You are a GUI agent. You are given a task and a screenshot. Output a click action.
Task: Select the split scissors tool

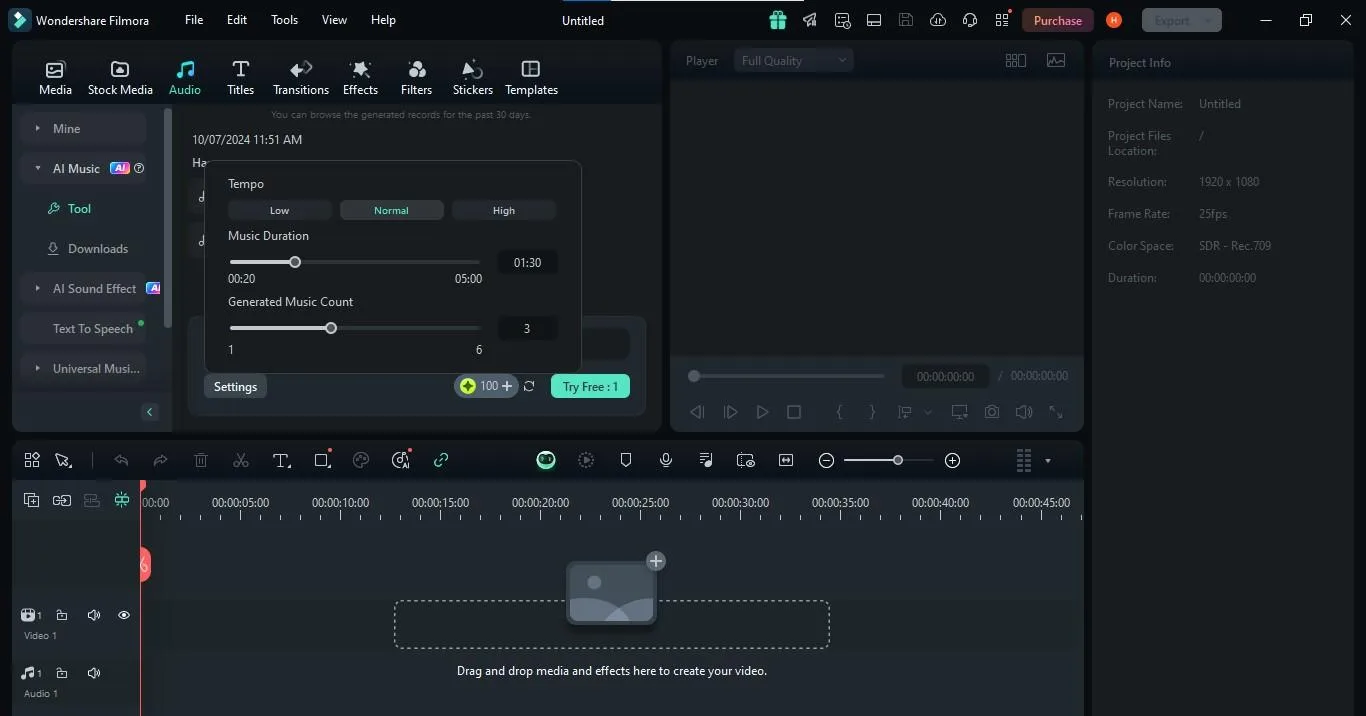coord(241,460)
